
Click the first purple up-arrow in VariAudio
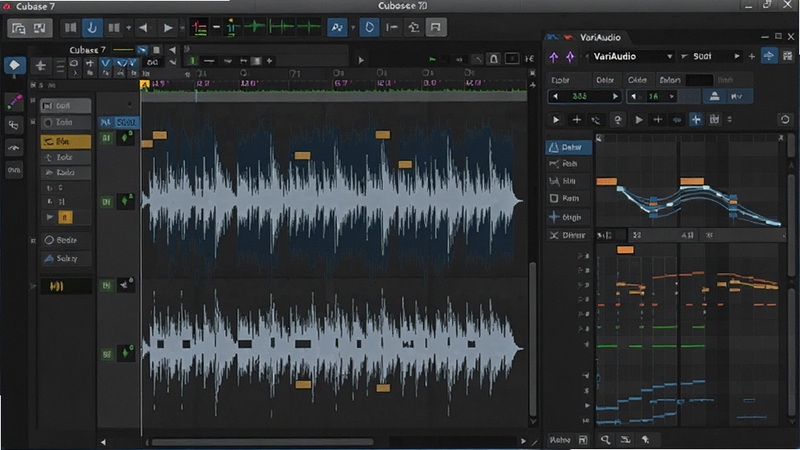click(554, 57)
